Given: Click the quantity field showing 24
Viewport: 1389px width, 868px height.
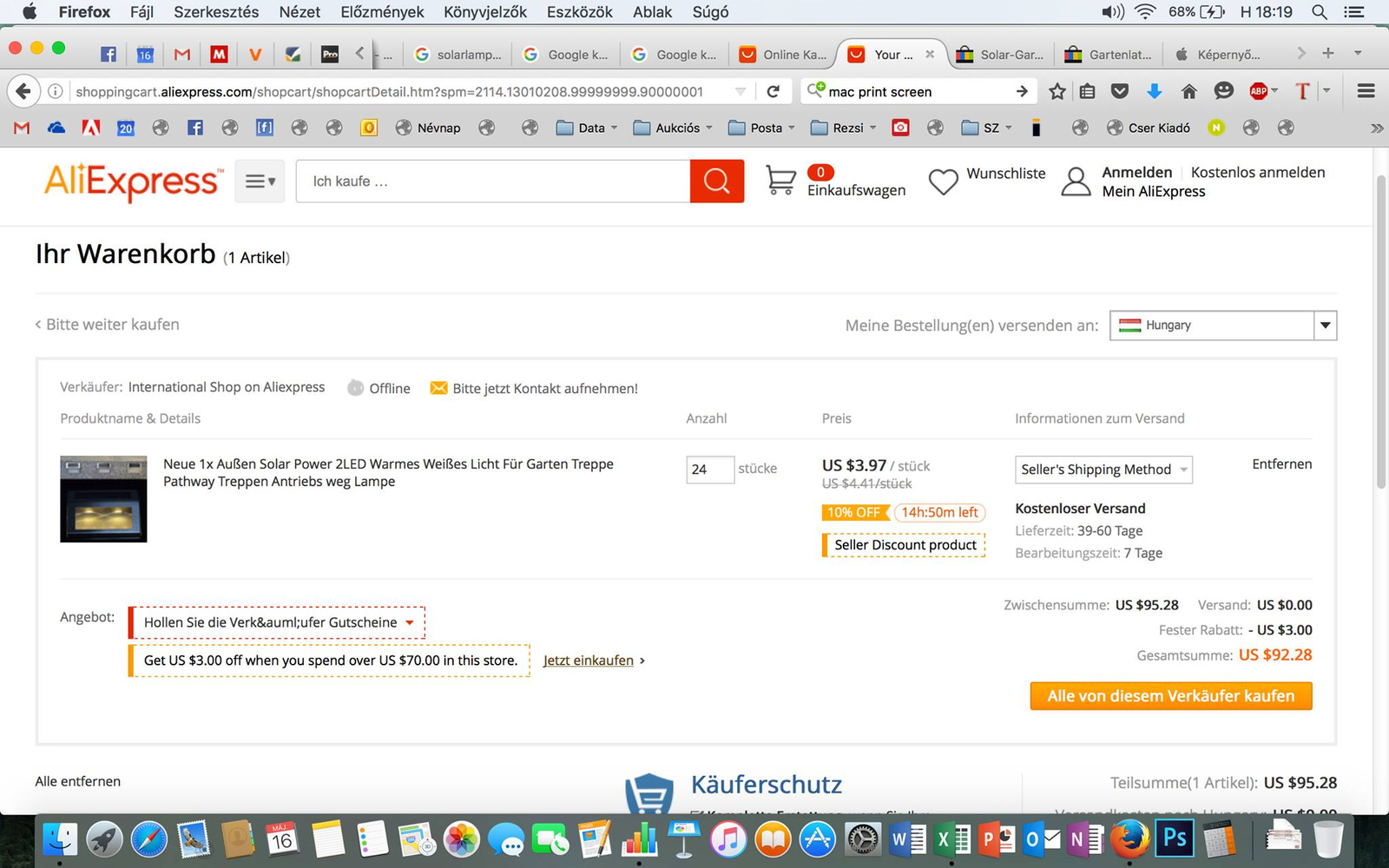Looking at the screenshot, I should coord(710,469).
